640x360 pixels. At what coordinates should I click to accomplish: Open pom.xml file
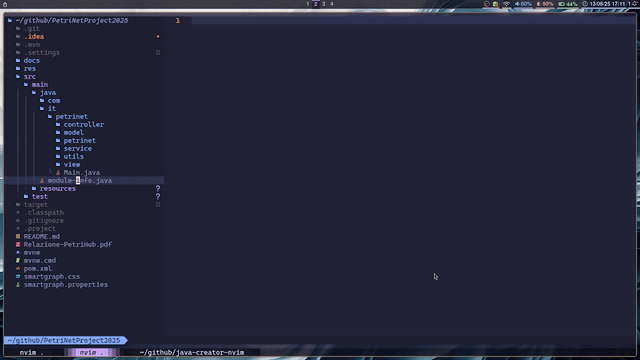[38, 269]
